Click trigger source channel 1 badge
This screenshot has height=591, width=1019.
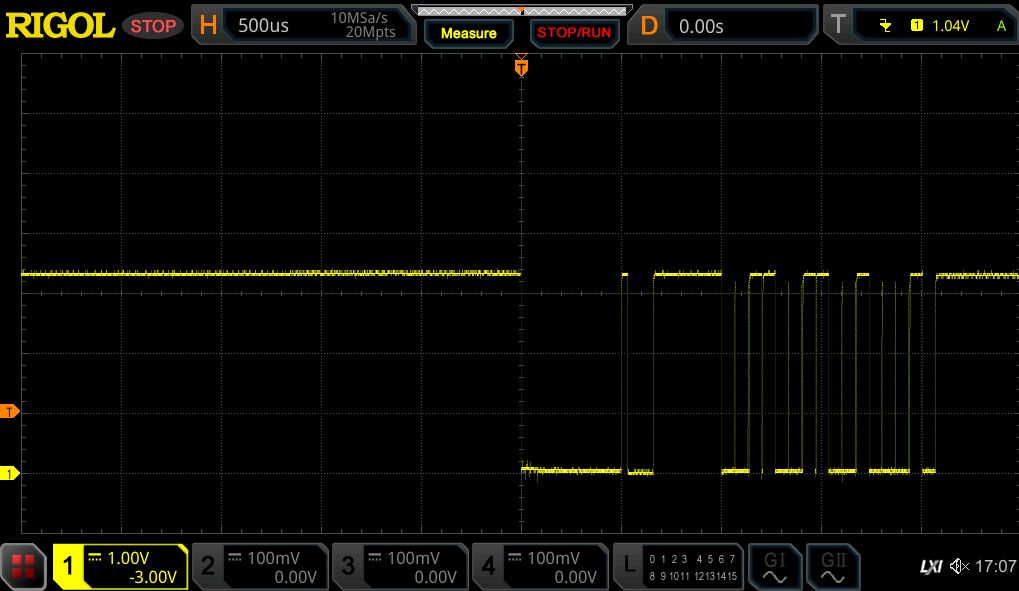pos(917,25)
